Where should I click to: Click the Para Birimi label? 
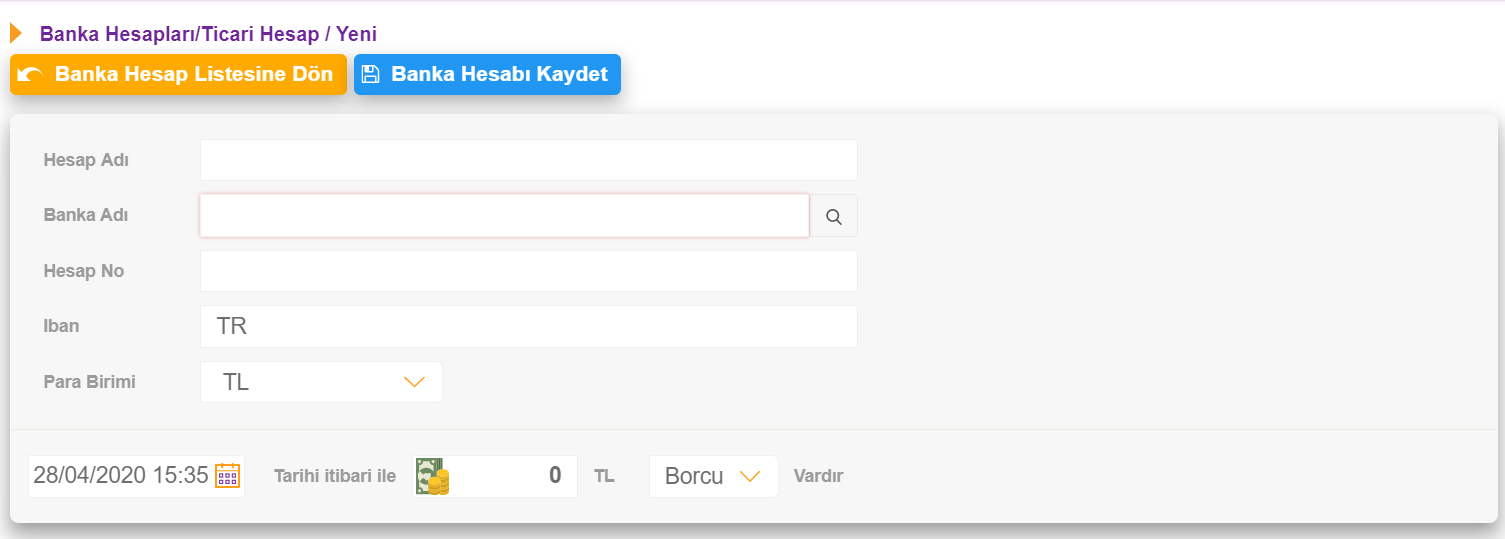point(90,382)
